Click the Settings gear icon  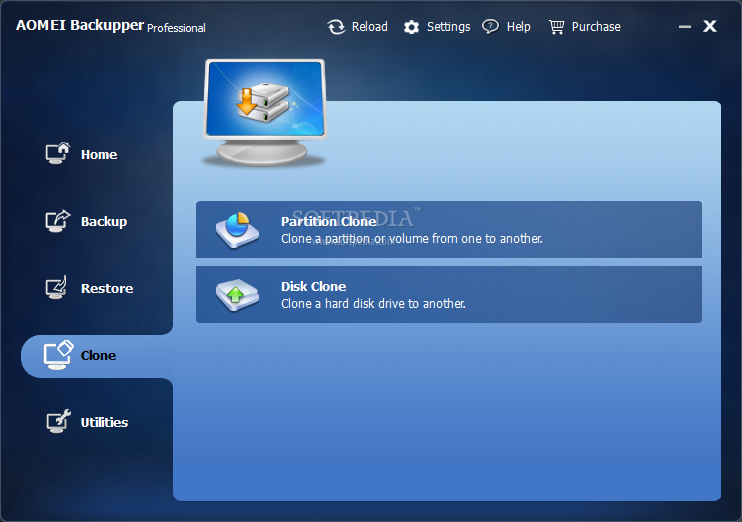[x=411, y=27]
